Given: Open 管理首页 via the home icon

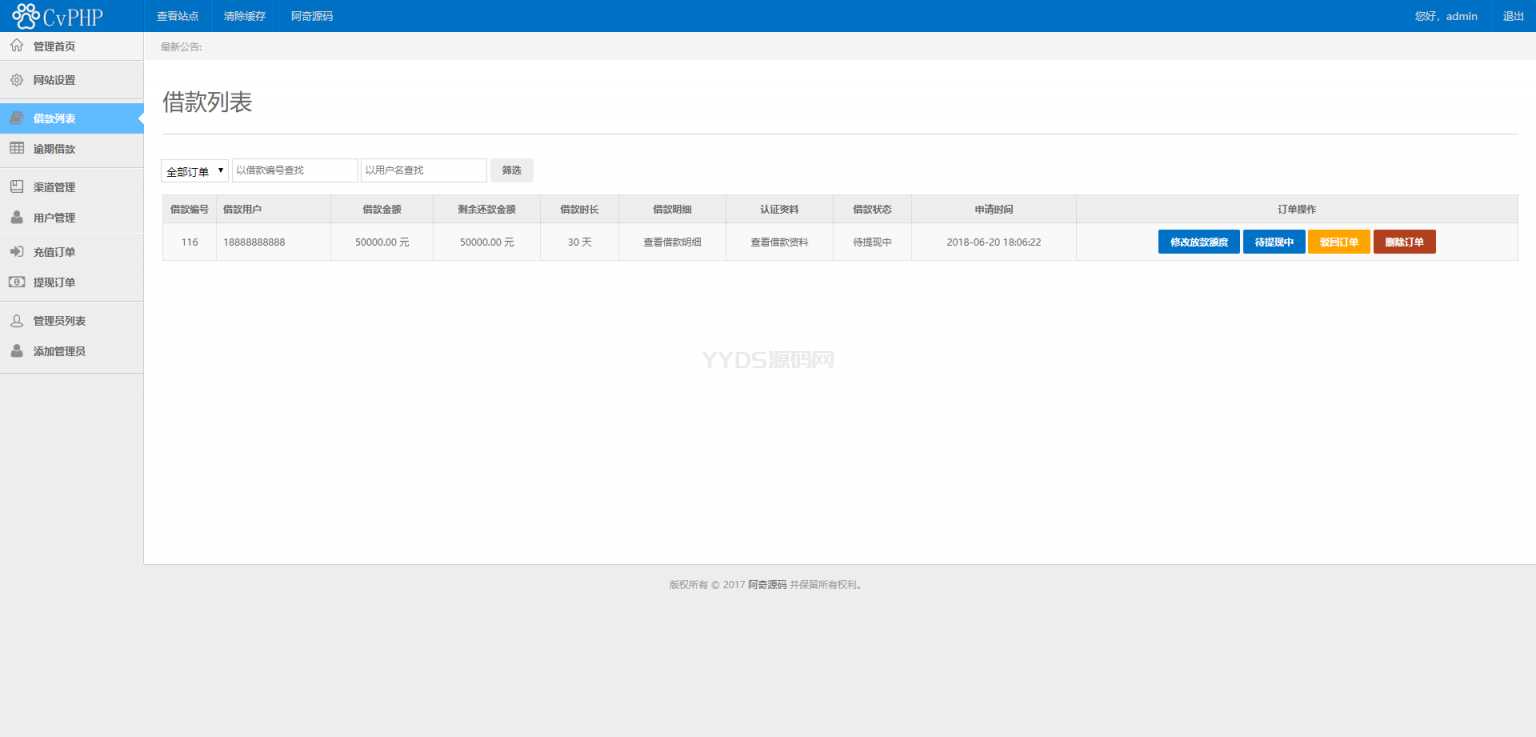Looking at the screenshot, I should tap(16, 45).
